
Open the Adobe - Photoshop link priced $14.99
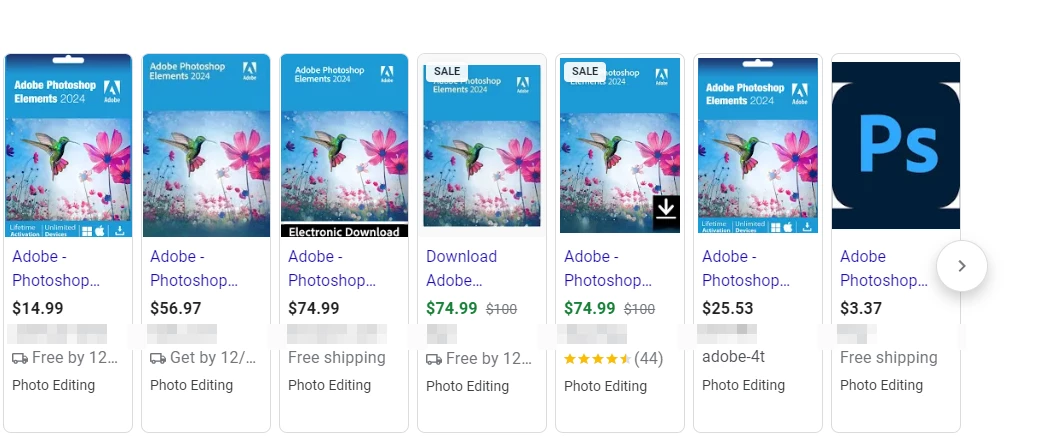click(56, 268)
